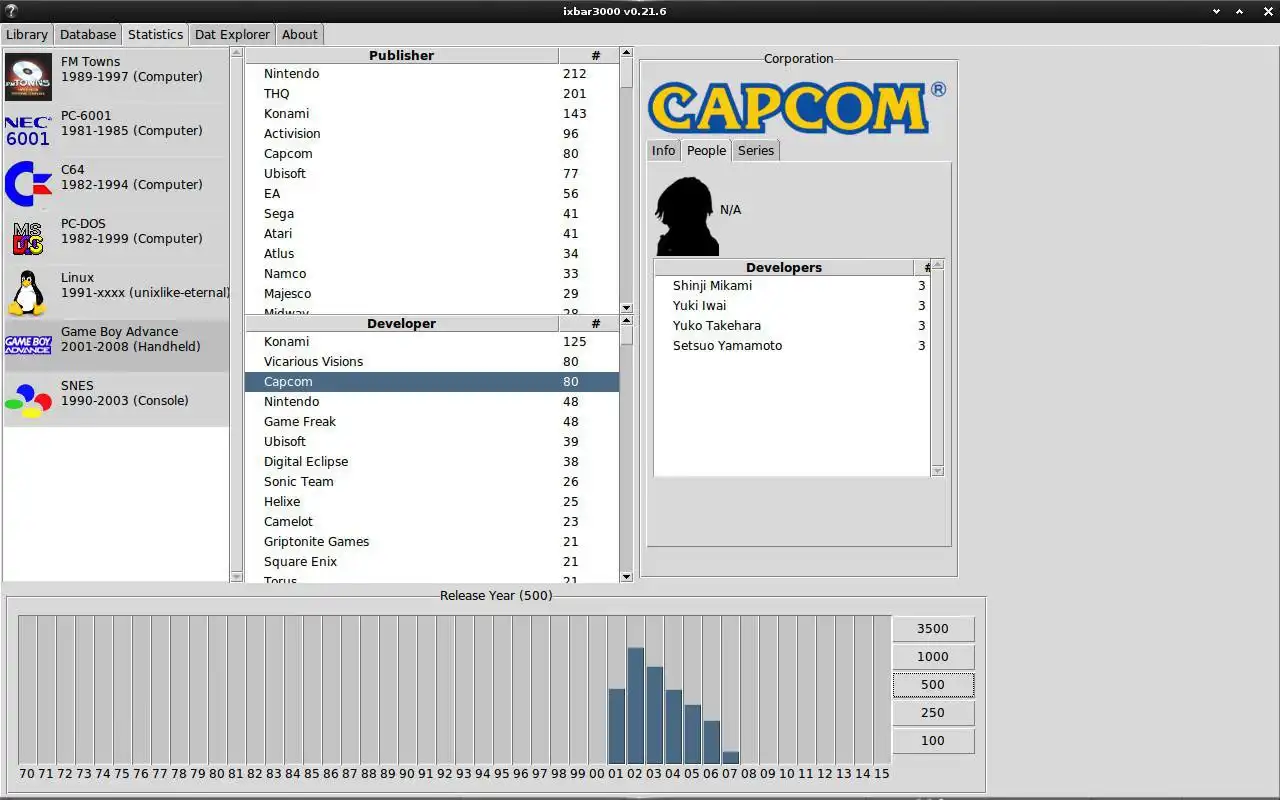Select Sonic Team in the Developer list

pos(432,482)
